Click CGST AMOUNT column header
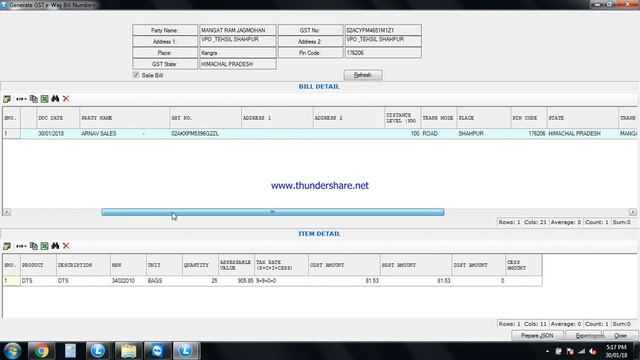The height and width of the screenshot is (360, 640). coord(344,265)
